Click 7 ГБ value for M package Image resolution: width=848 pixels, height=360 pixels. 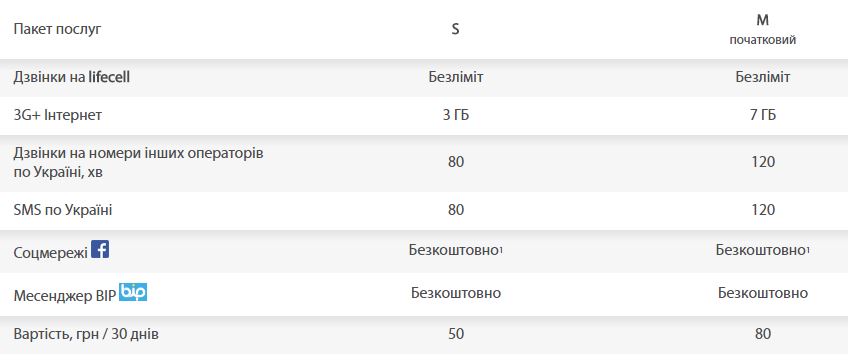click(763, 115)
